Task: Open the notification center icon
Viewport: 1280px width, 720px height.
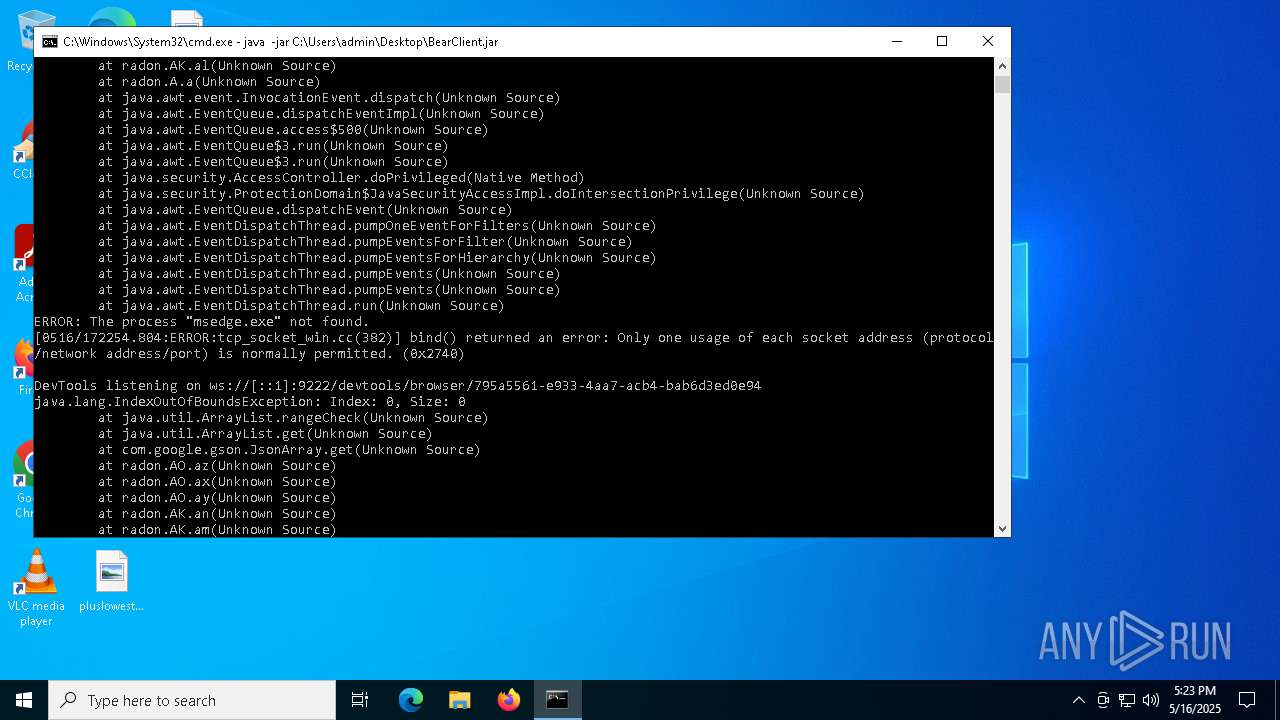Action: tap(1247, 700)
